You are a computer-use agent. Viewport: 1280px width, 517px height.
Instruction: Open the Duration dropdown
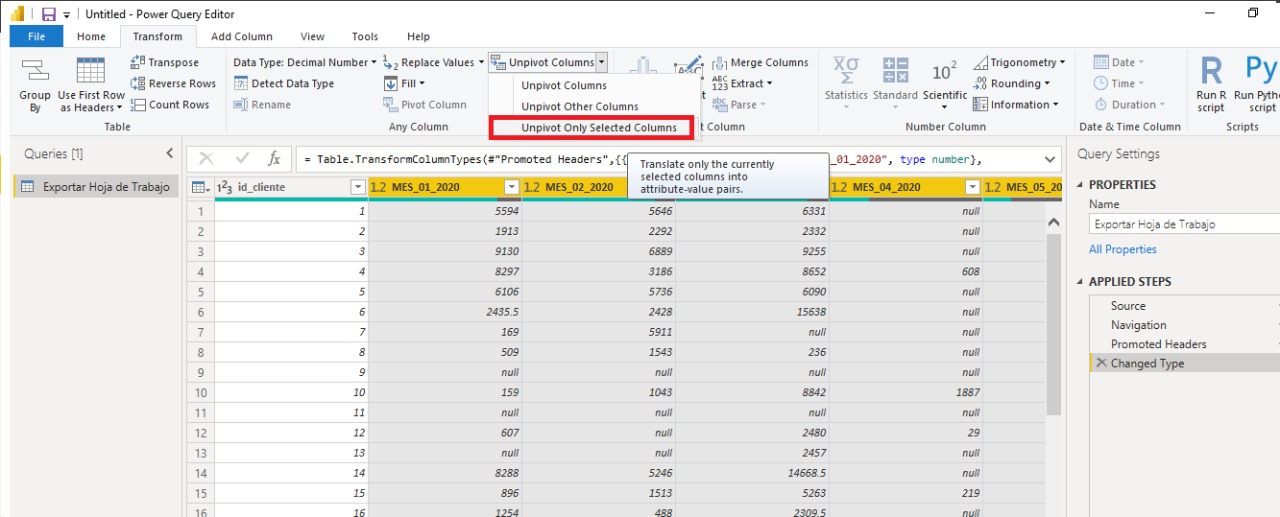click(x=1131, y=105)
